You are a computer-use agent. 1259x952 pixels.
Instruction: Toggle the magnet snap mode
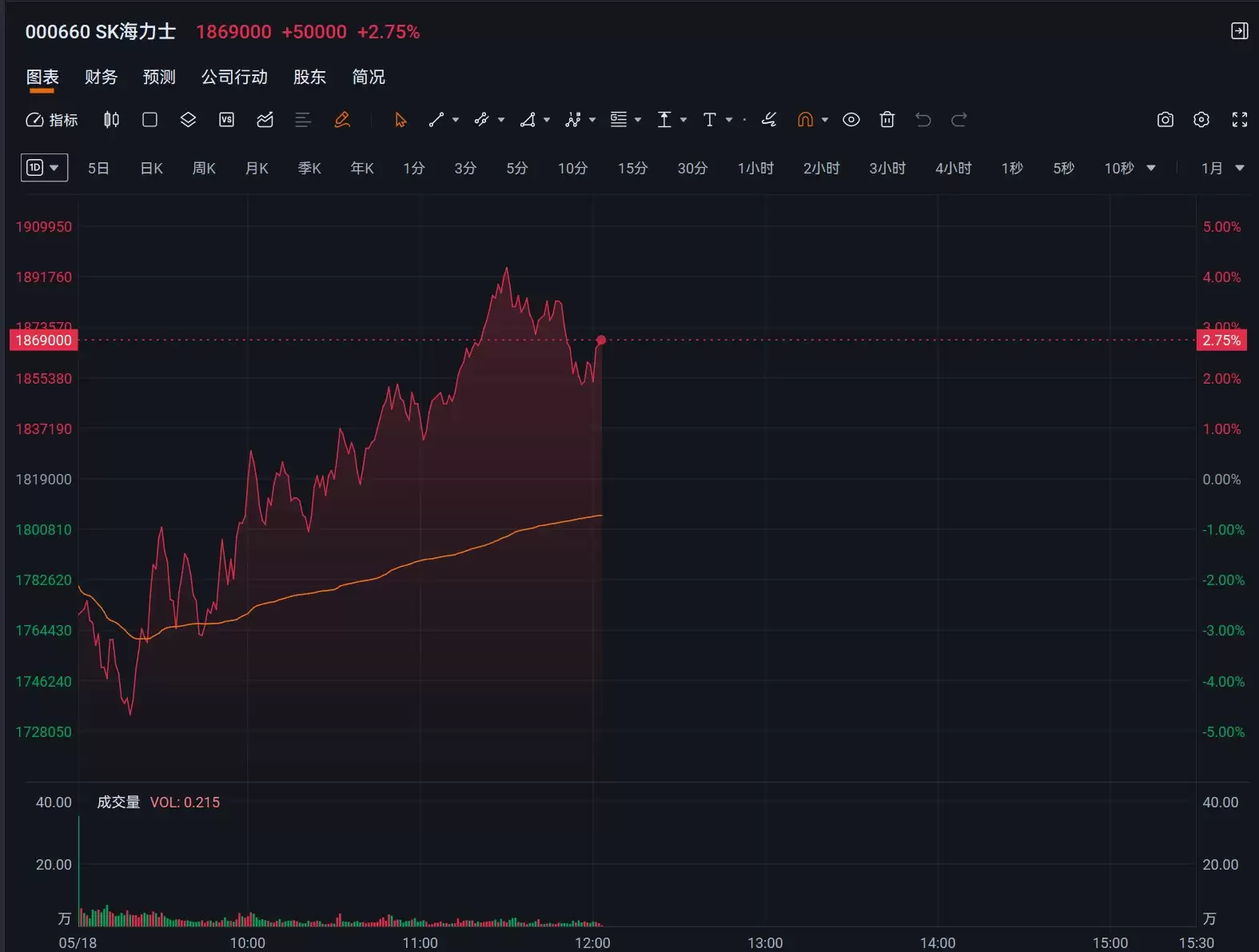805,120
